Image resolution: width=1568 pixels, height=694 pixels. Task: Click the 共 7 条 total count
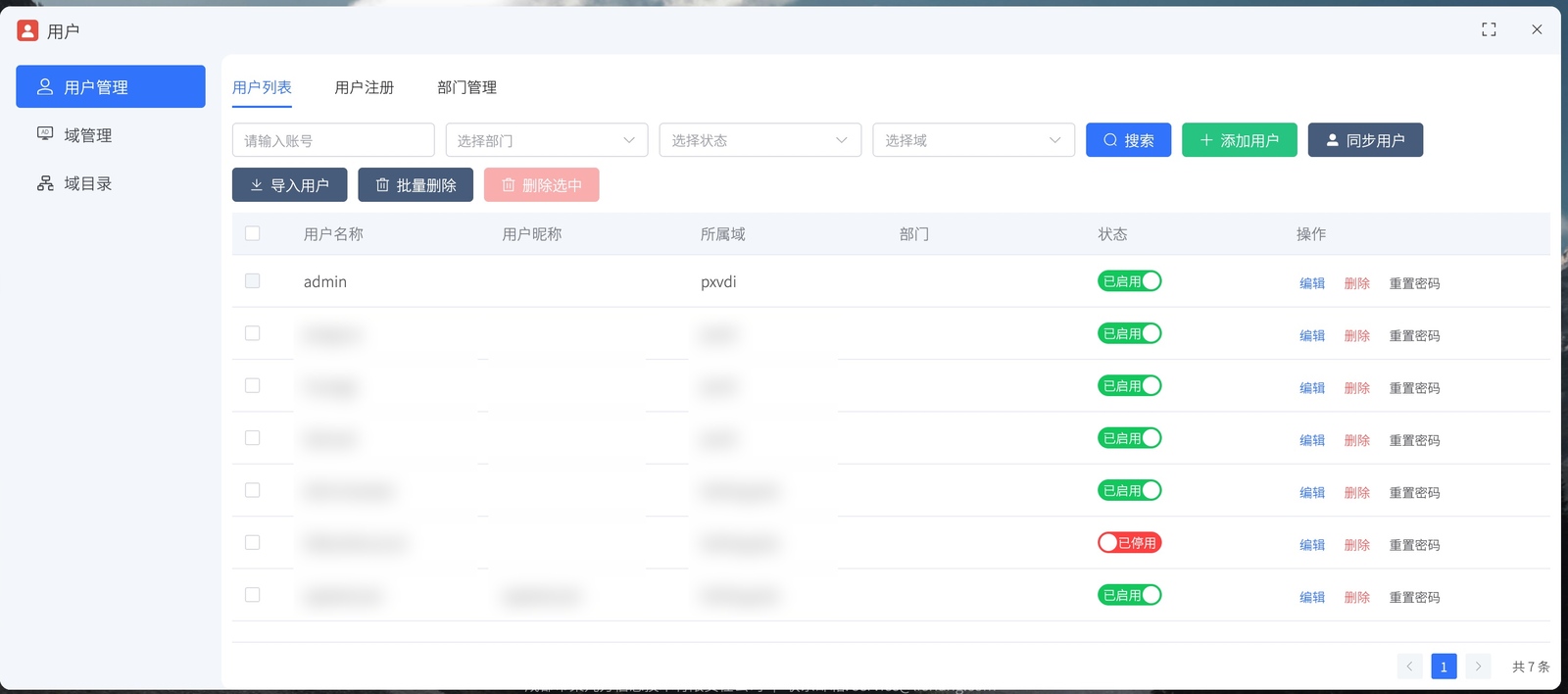pos(1531,667)
